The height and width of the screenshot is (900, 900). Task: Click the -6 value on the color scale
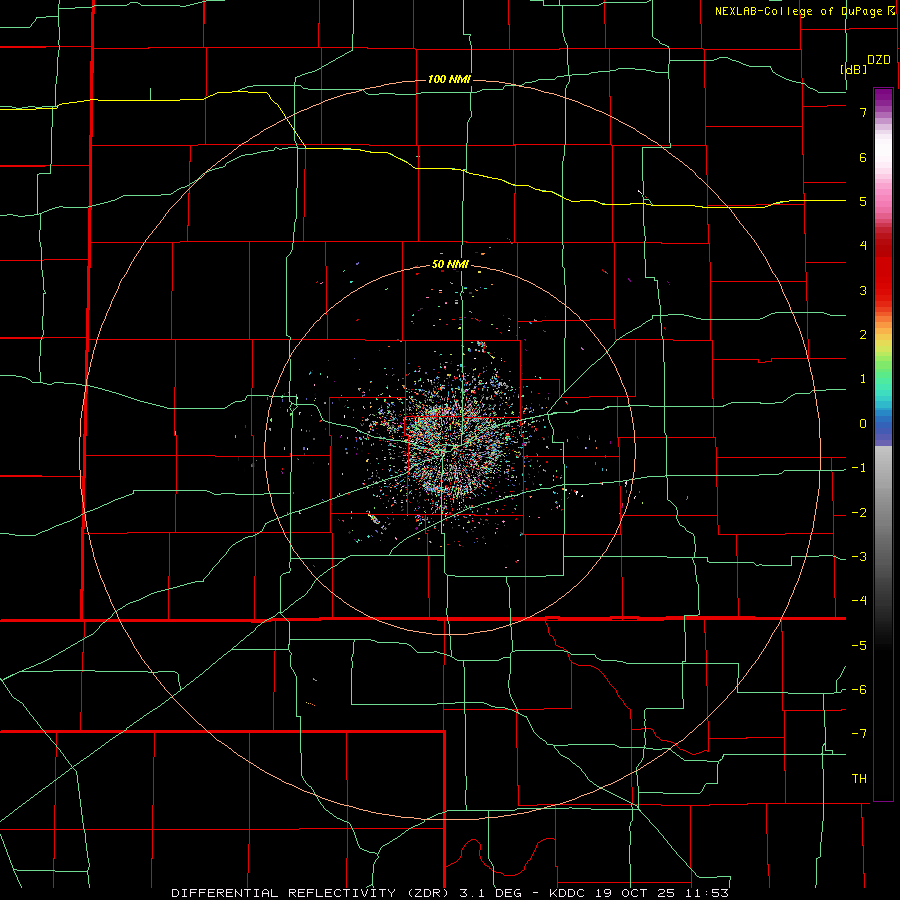pos(859,690)
